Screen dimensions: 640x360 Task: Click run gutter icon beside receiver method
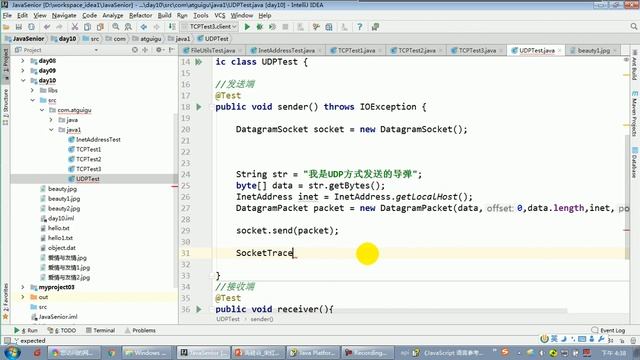click(x=199, y=309)
